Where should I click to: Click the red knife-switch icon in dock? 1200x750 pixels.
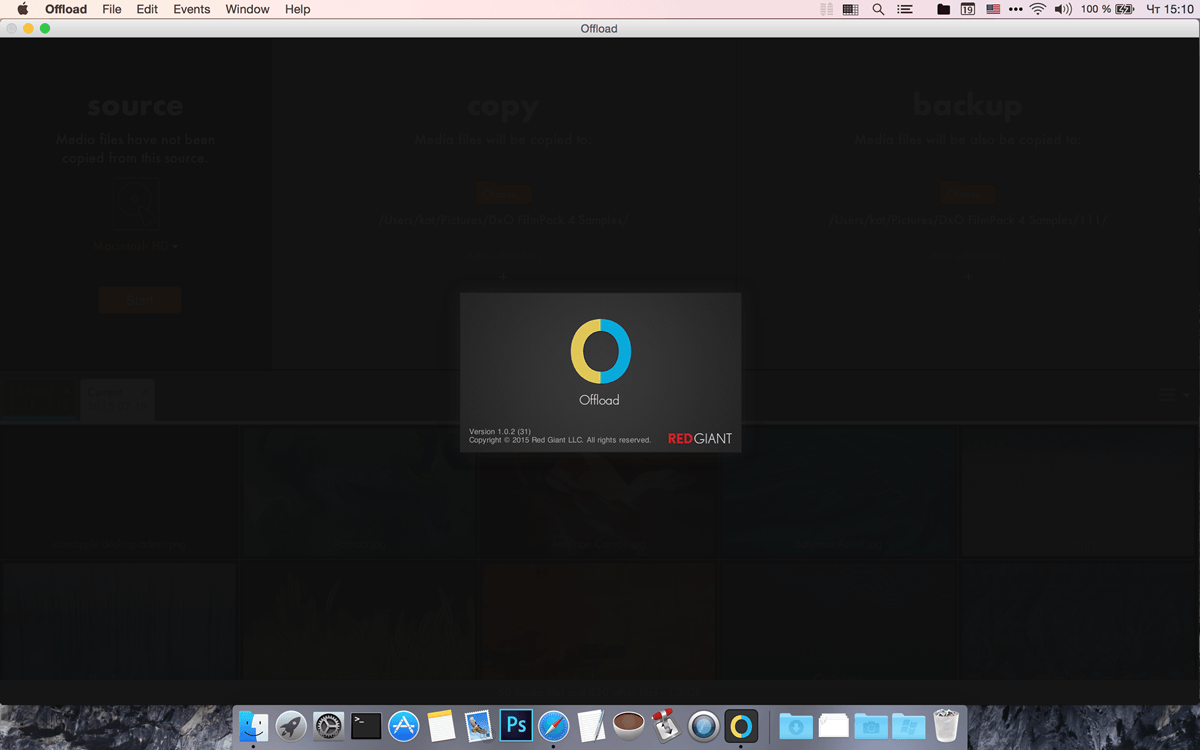[666, 725]
